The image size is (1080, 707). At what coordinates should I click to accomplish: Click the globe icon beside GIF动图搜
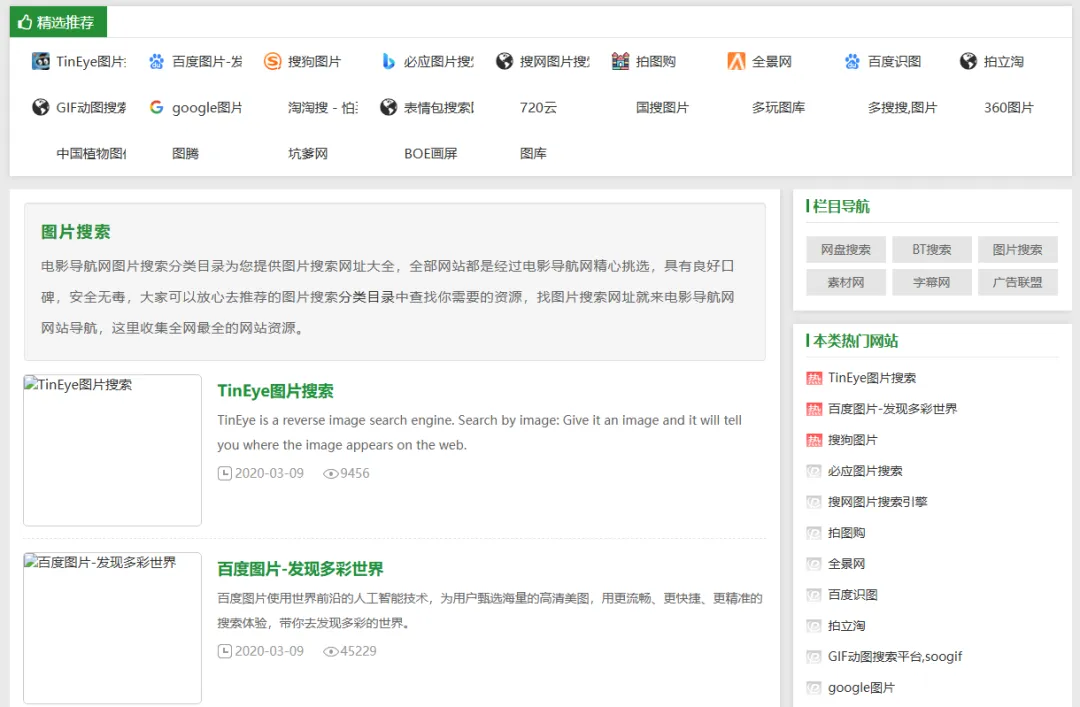click(x=41, y=107)
